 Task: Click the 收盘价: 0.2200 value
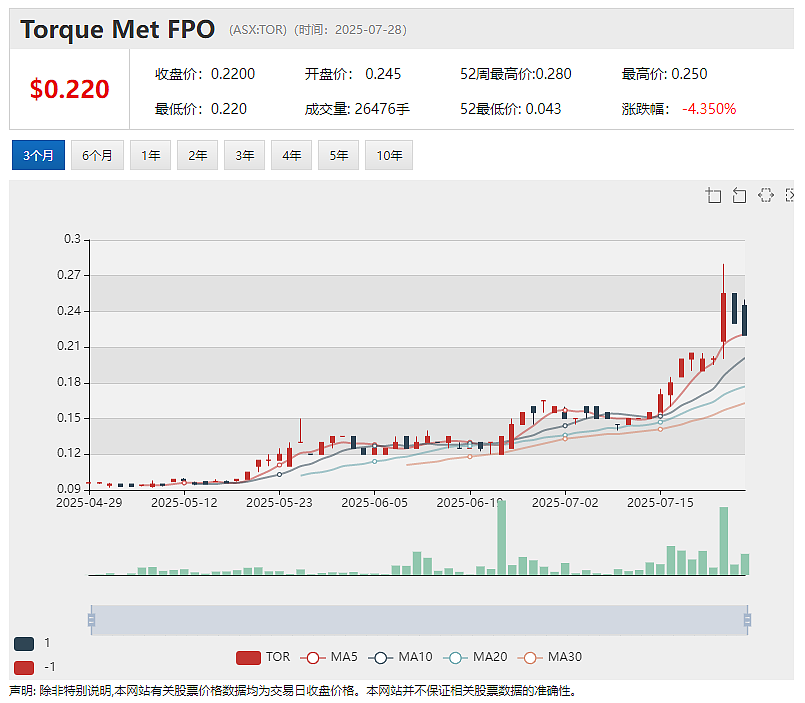(205, 74)
